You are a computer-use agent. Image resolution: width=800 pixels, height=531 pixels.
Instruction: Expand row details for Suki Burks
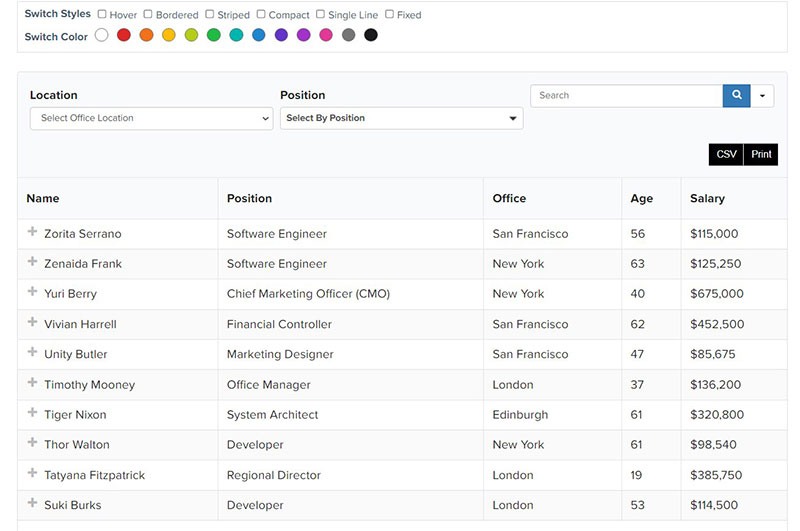point(32,503)
